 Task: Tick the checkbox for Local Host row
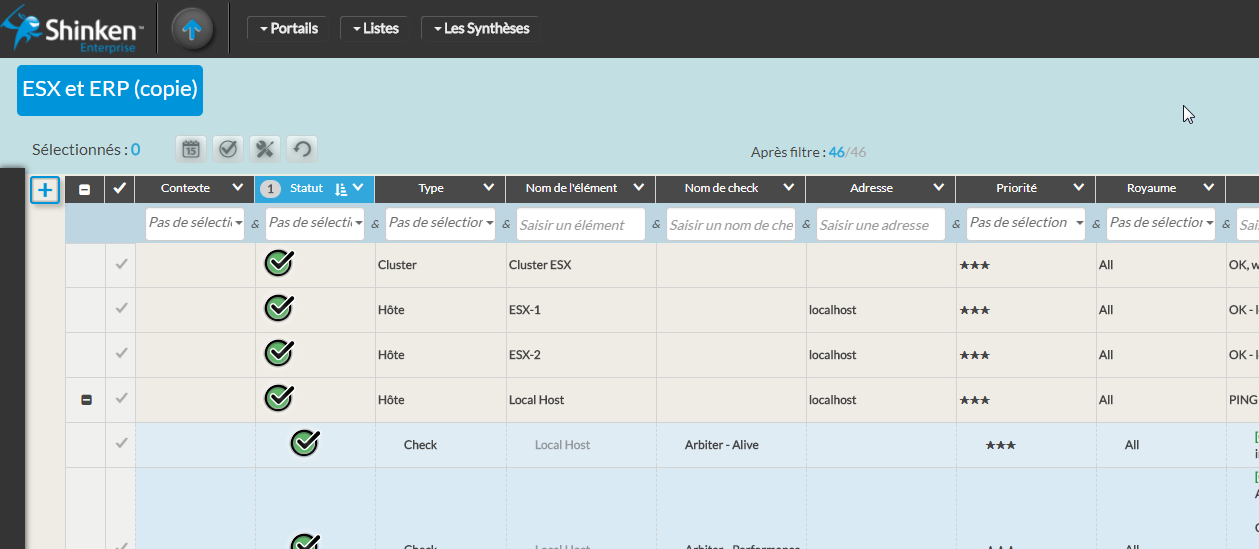click(x=121, y=399)
